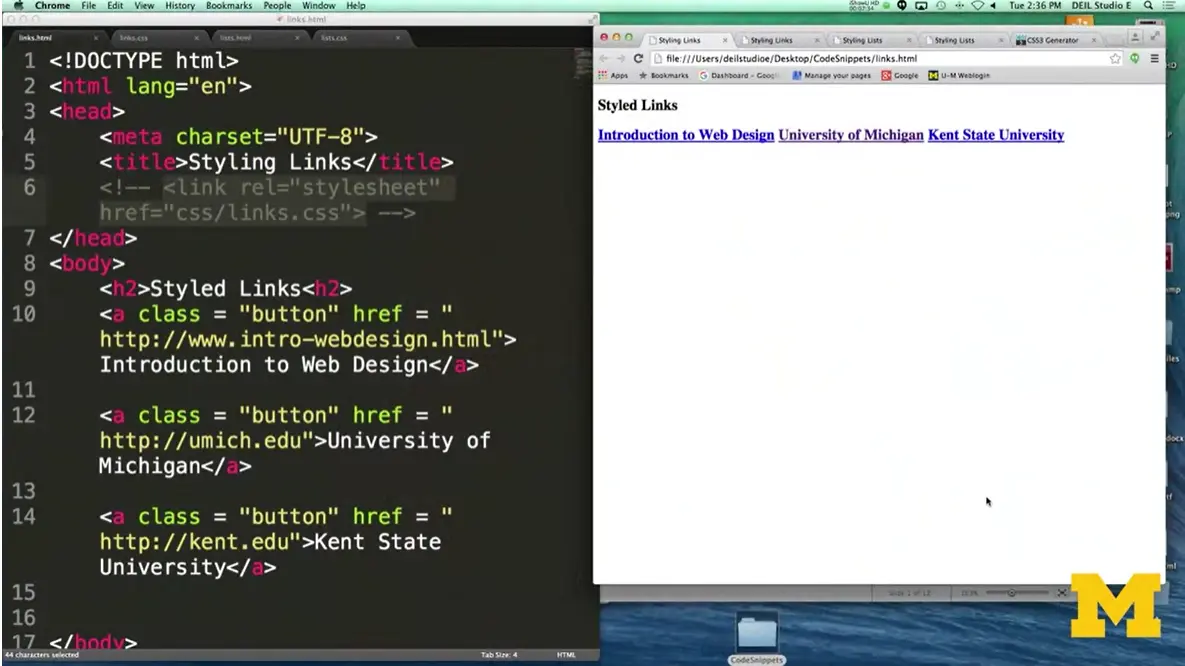
Task: Open the HTML syntax selector in status bar
Action: tap(566, 655)
